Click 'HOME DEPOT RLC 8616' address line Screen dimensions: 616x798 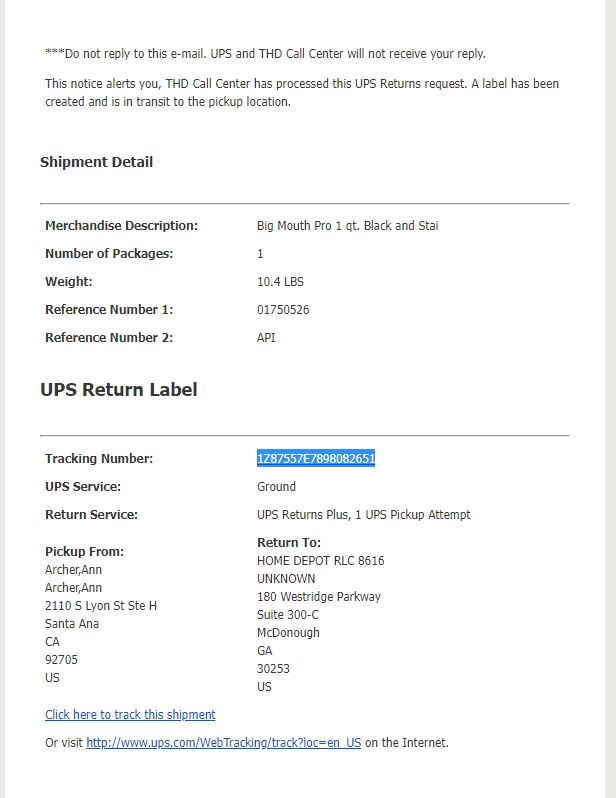pos(321,561)
